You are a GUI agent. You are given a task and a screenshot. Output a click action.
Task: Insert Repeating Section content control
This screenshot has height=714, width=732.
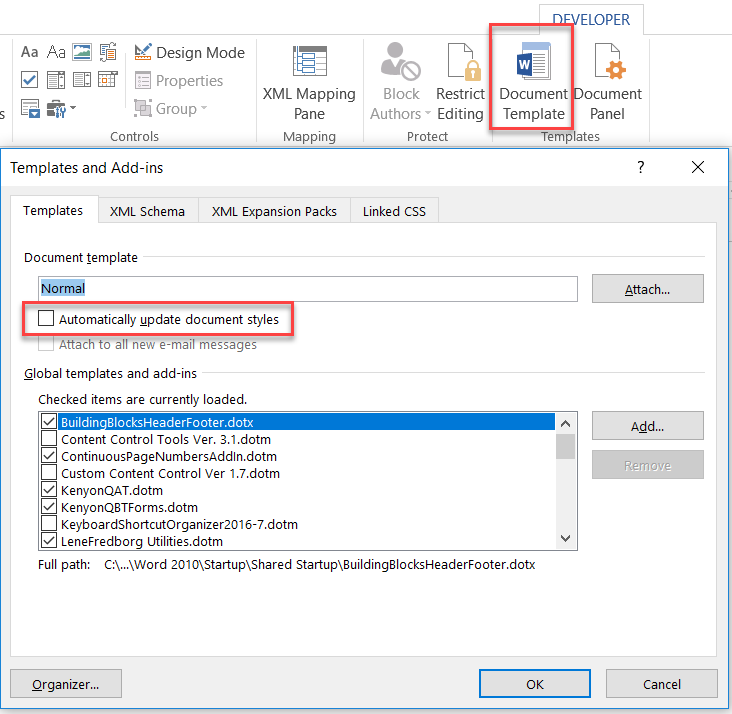coord(30,108)
